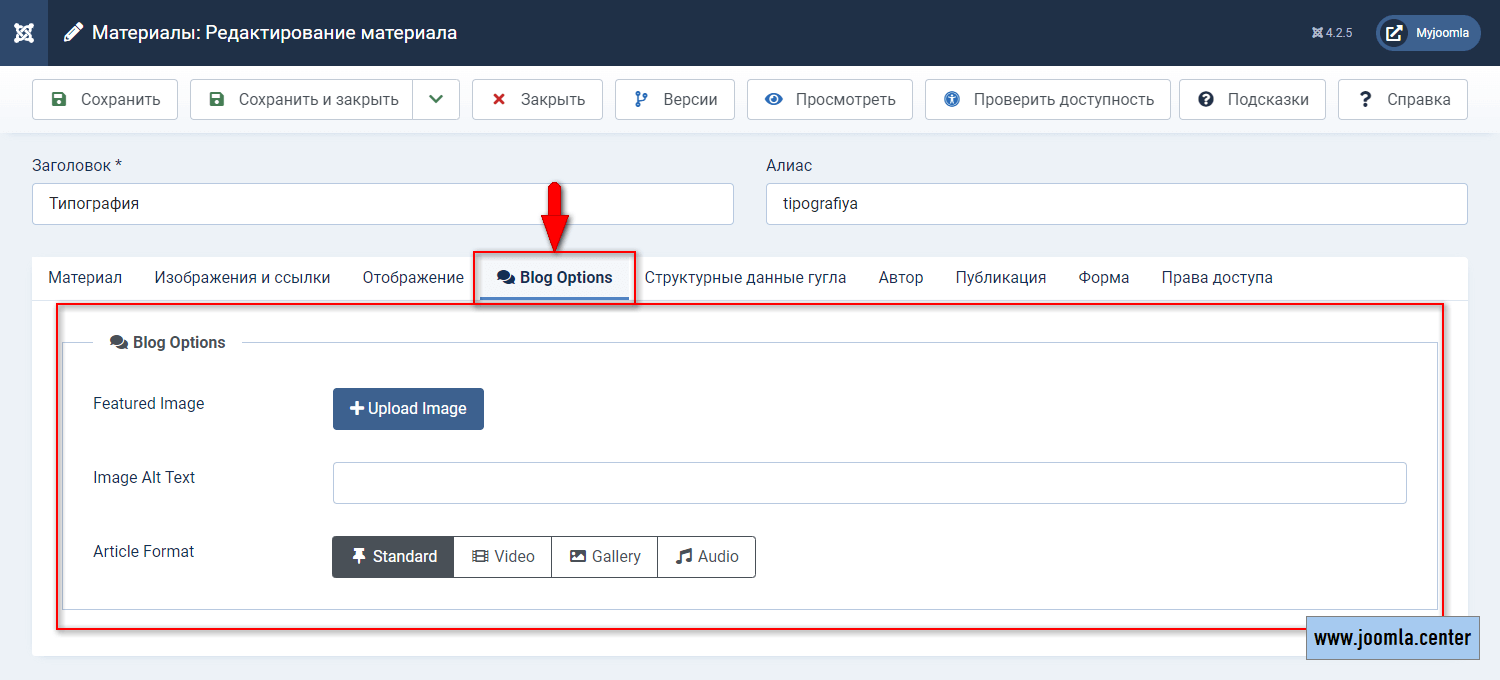Preview the article with Просмотреть
This screenshot has height=680, width=1500.
click(829, 100)
